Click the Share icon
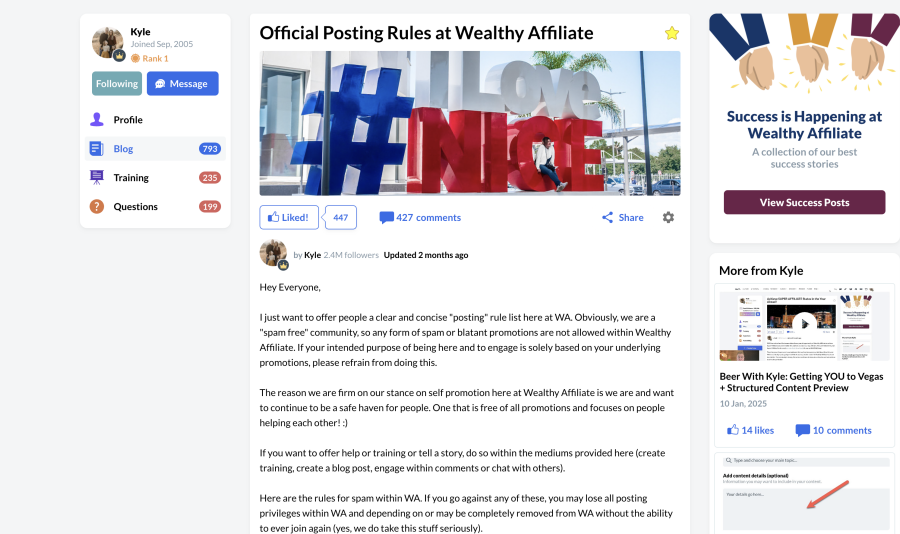 [607, 217]
